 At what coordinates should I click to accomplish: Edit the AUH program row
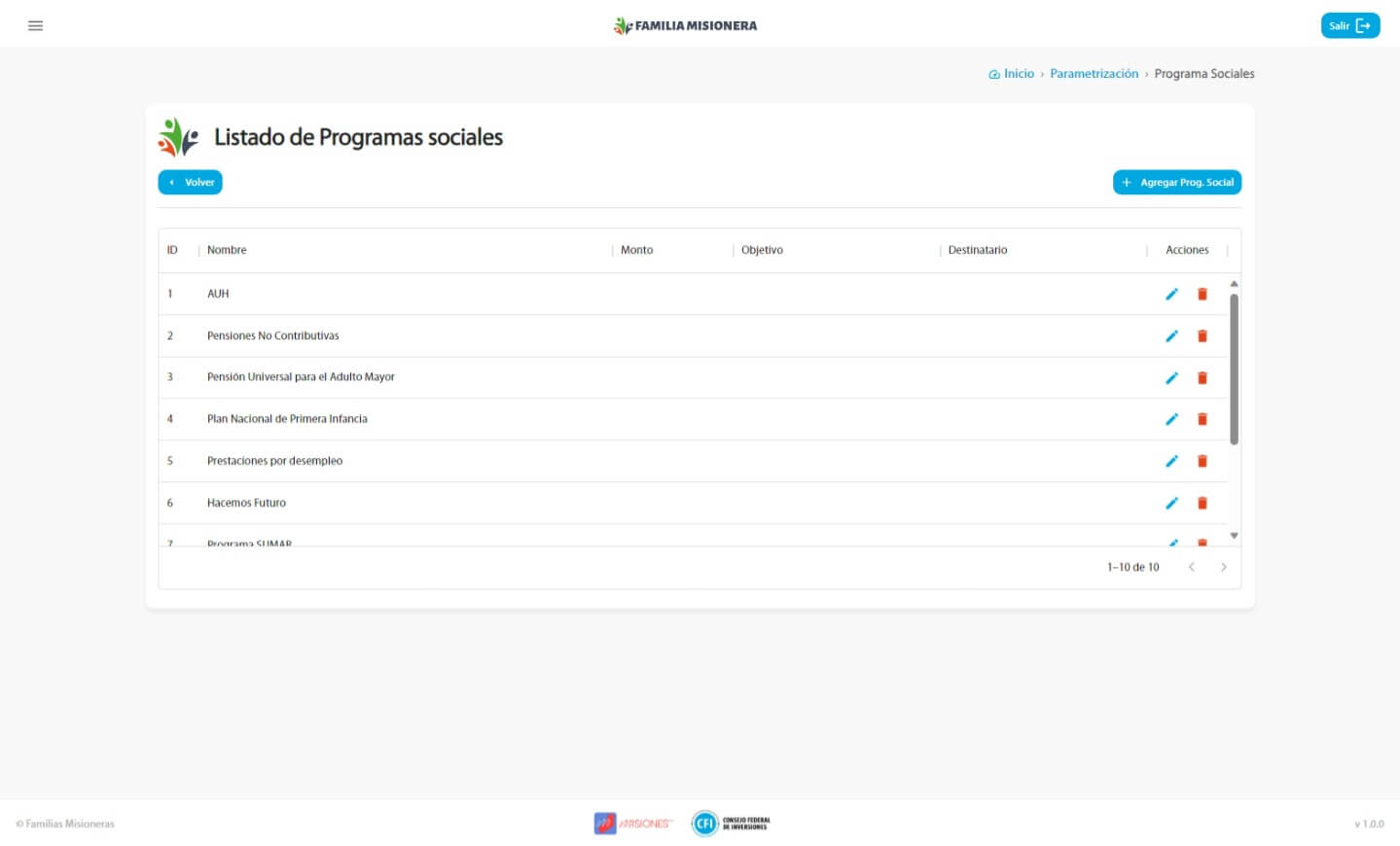[x=1171, y=294]
